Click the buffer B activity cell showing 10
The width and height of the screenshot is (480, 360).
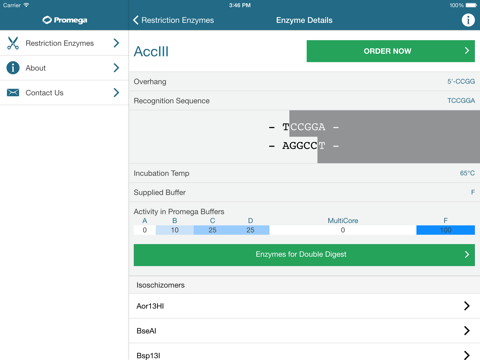175,230
